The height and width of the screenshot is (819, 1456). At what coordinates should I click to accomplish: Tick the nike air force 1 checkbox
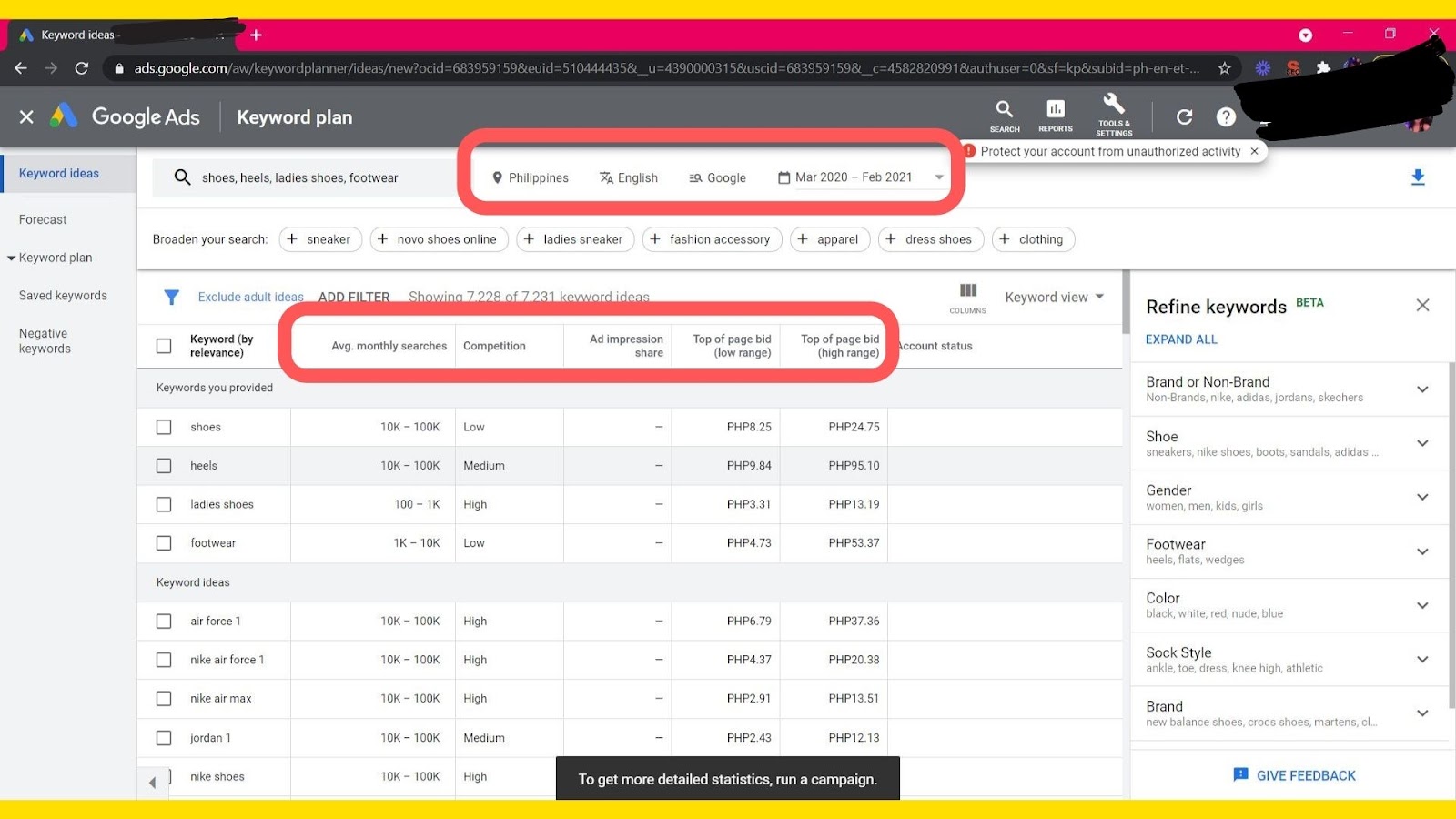[164, 660]
